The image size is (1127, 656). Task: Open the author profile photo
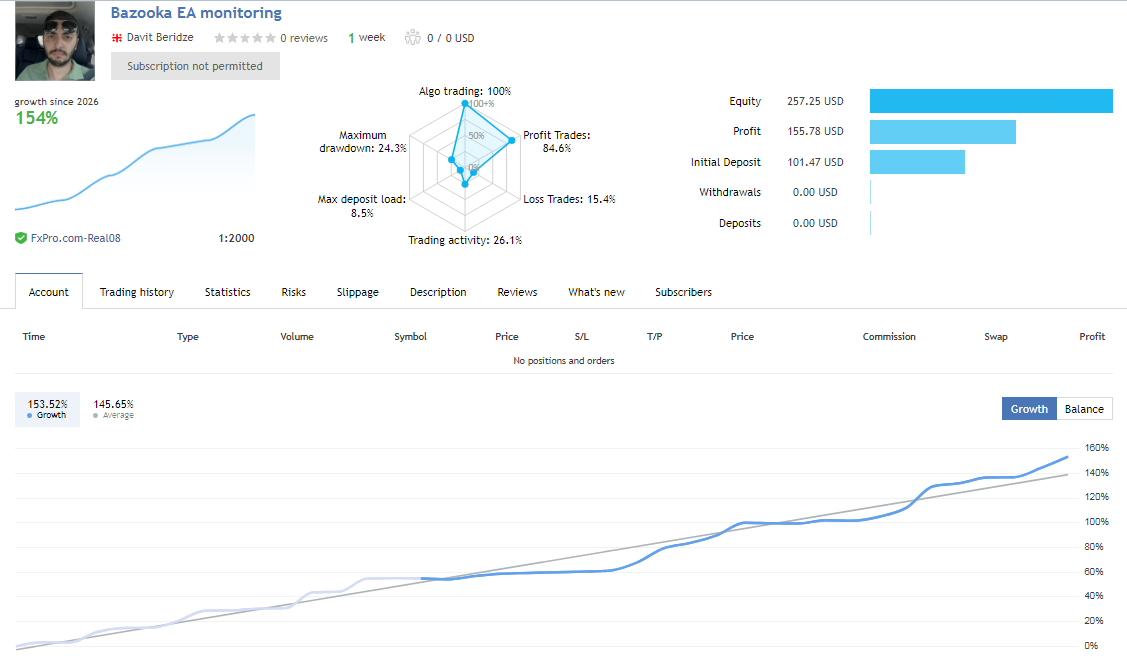[54, 41]
